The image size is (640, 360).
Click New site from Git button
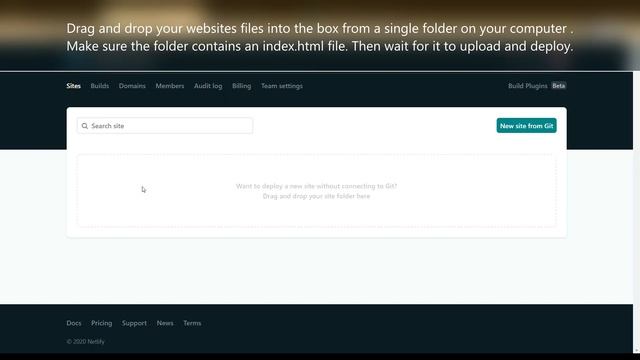coord(527,126)
